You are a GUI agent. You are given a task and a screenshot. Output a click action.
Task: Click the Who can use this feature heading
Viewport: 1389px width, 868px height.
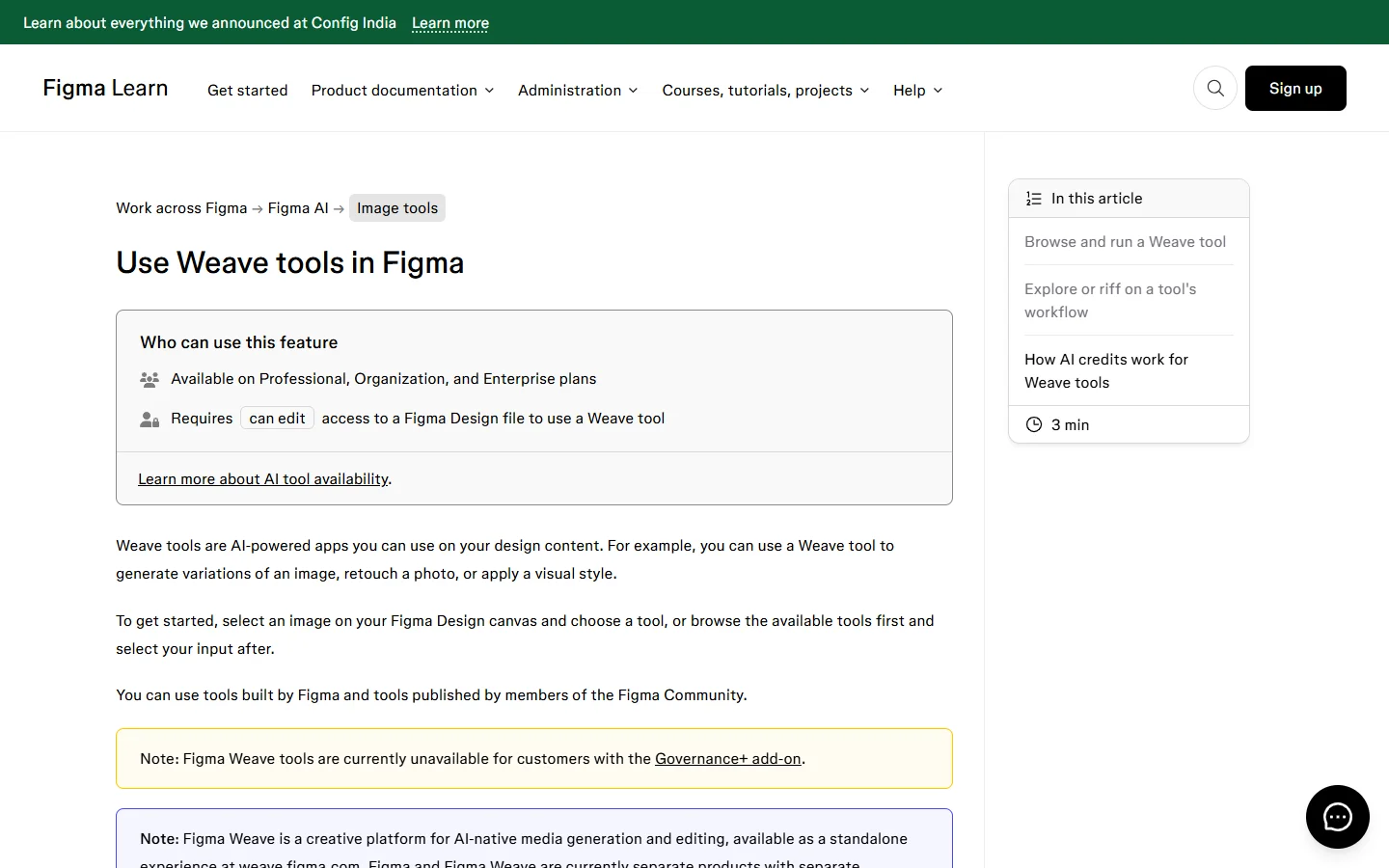[239, 342]
